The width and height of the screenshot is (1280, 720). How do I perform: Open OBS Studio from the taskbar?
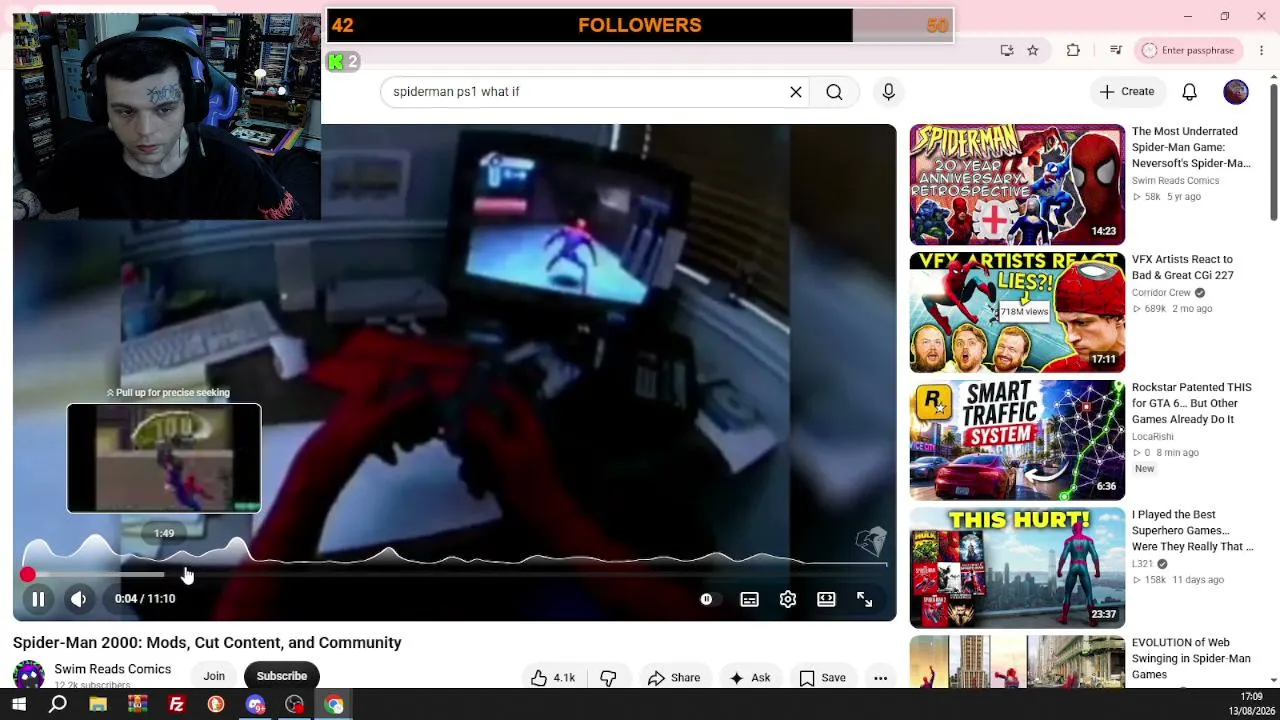(x=294, y=705)
